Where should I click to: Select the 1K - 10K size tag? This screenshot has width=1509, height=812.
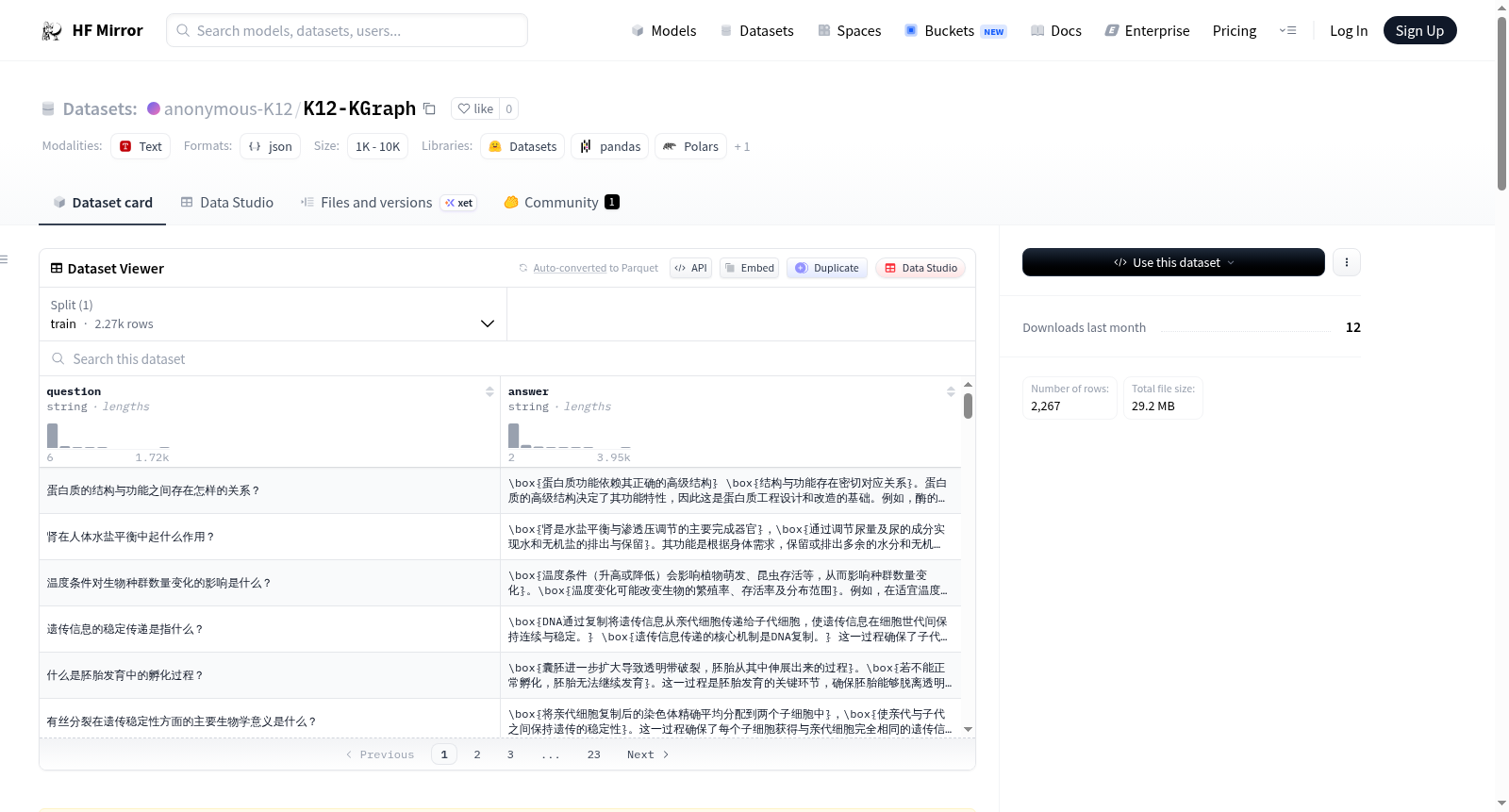(377, 146)
